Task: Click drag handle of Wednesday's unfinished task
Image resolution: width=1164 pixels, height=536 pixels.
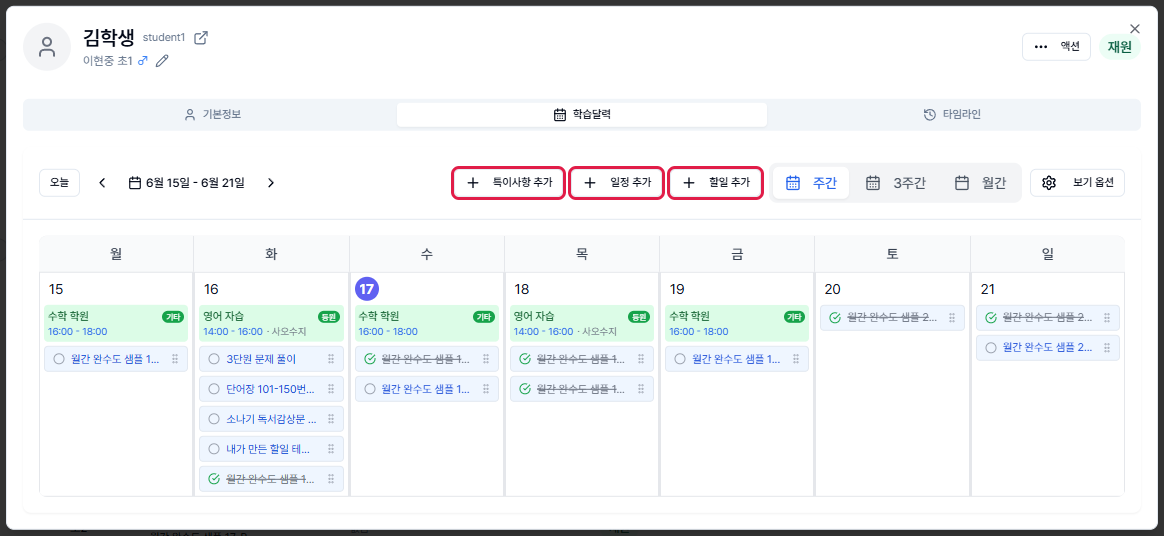Action: pyautogui.click(x=485, y=389)
